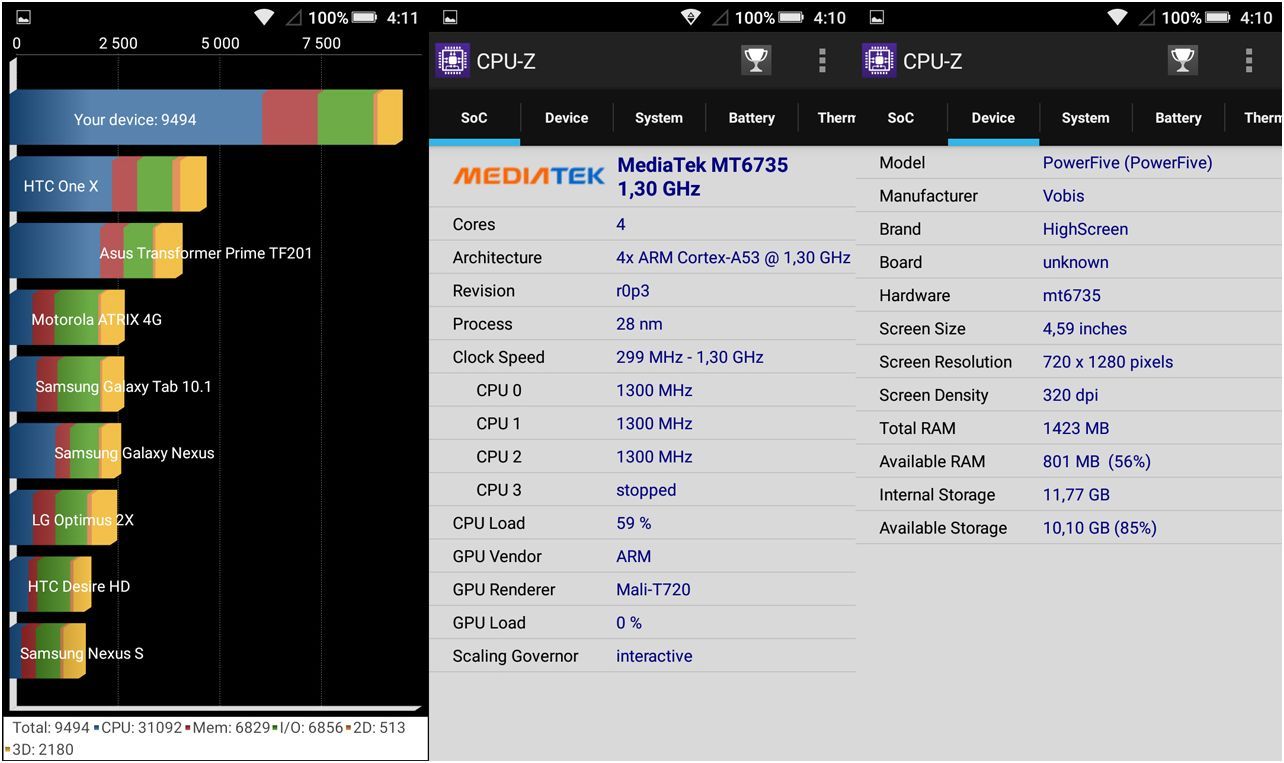Tap the 'Your device: 9494' benchmark bar
The width and height of the screenshot is (1284, 763).
pos(205,119)
